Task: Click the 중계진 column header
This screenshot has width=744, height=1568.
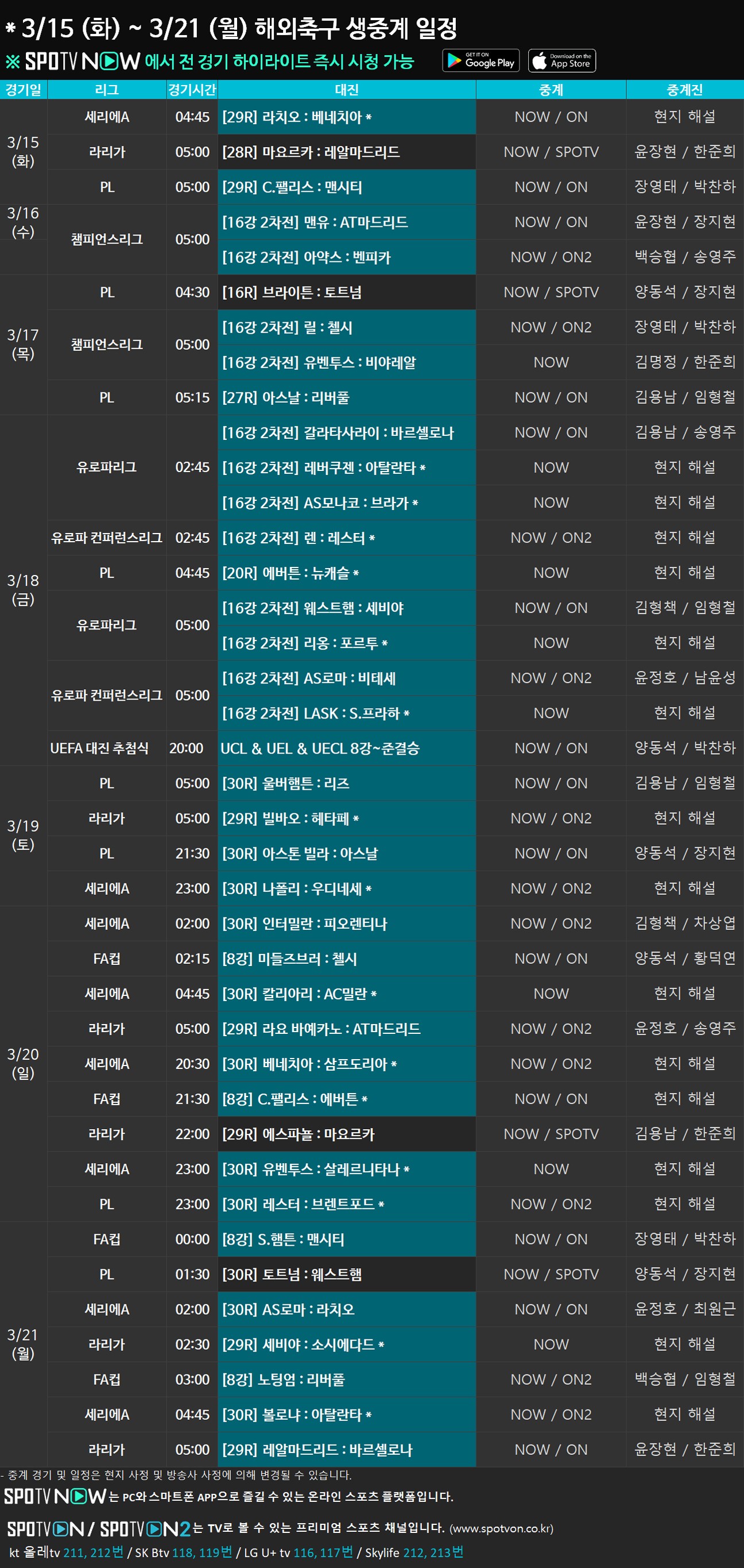Action: tap(685, 90)
